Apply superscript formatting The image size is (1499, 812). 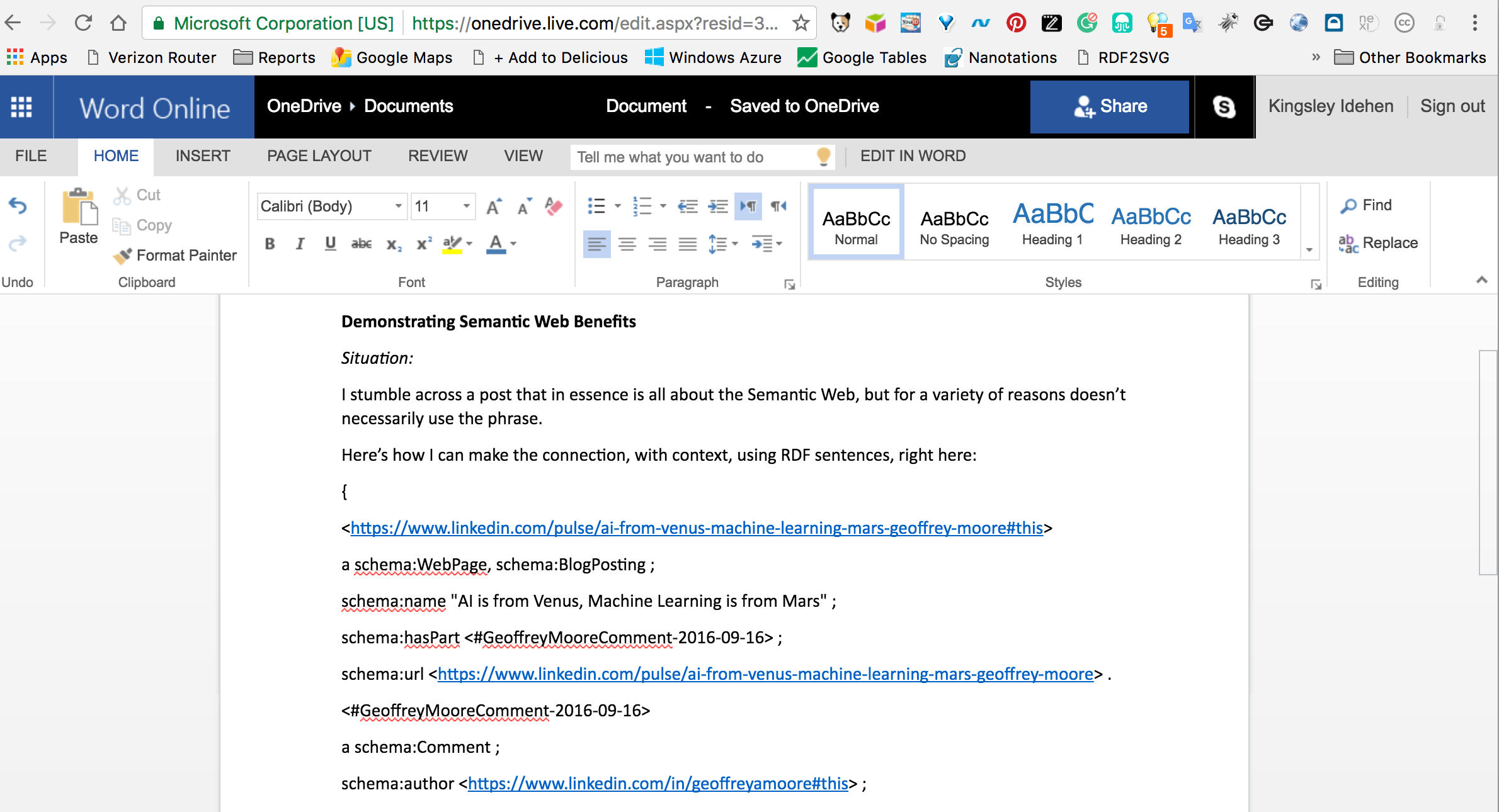(x=424, y=244)
